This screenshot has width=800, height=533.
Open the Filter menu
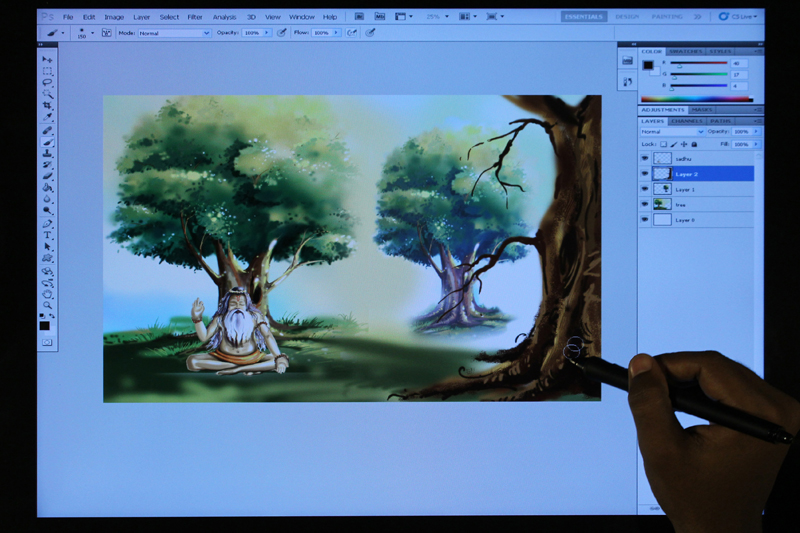195,17
